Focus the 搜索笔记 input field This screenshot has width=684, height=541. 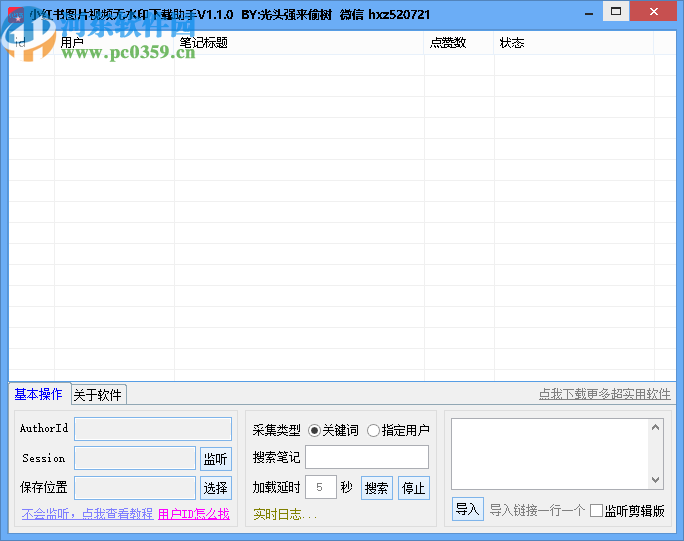click(x=367, y=457)
